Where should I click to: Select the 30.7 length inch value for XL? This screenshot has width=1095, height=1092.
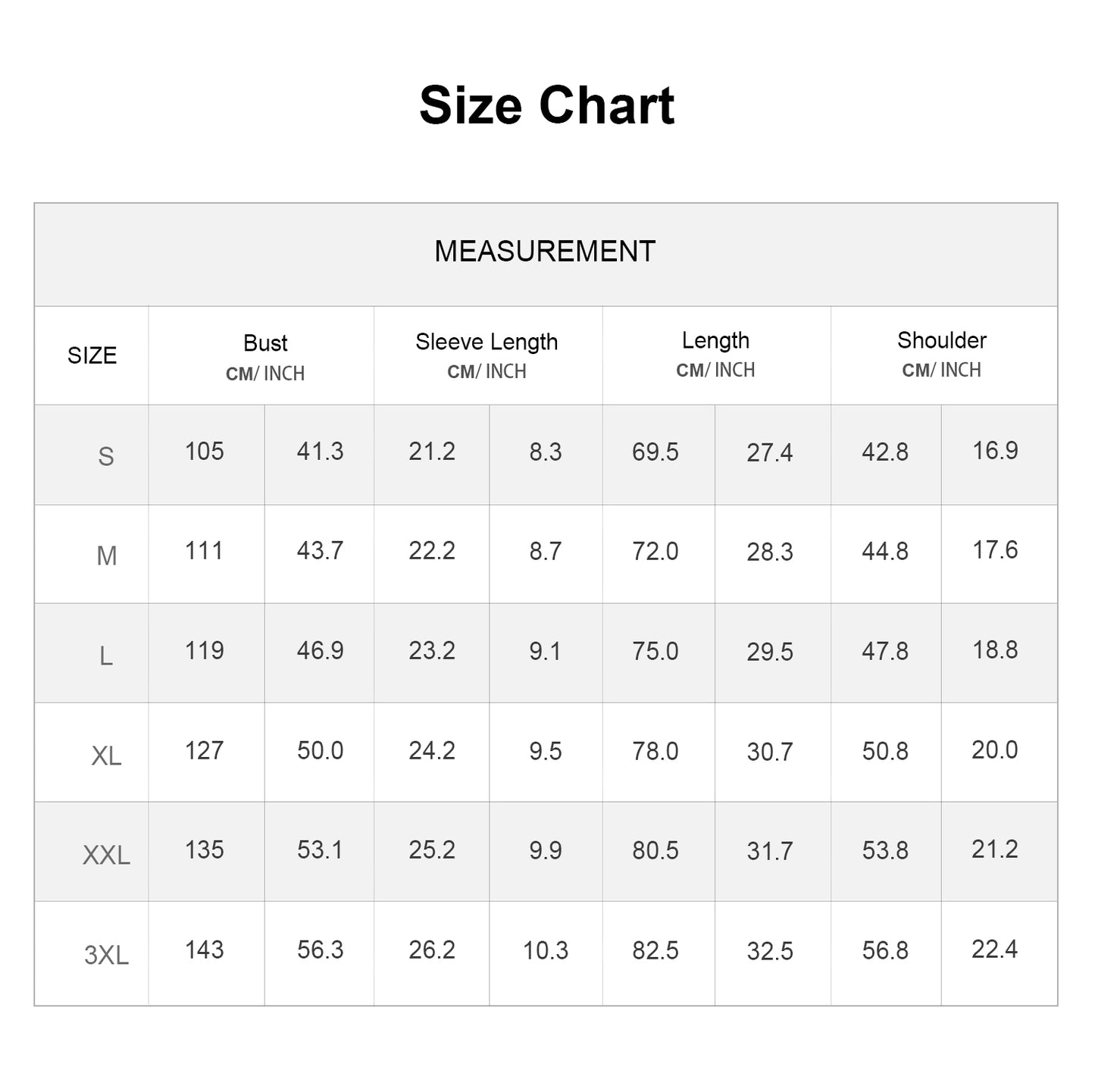click(770, 752)
